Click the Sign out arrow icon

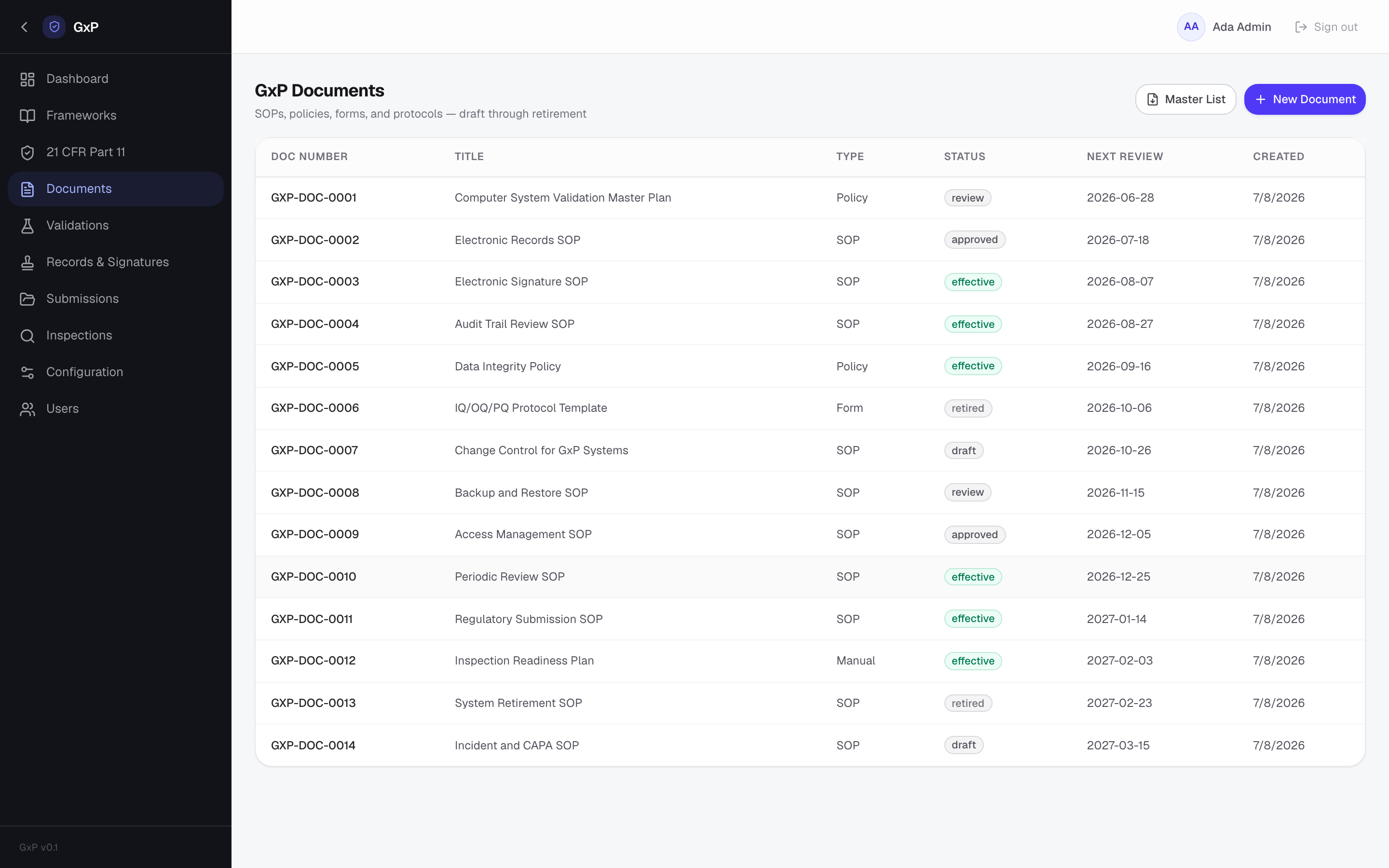point(1301,27)
